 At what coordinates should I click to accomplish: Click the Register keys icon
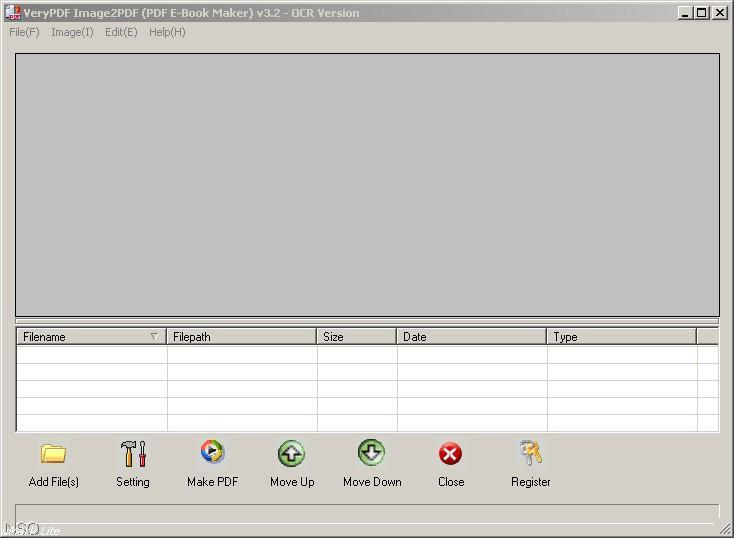[531, 453]
